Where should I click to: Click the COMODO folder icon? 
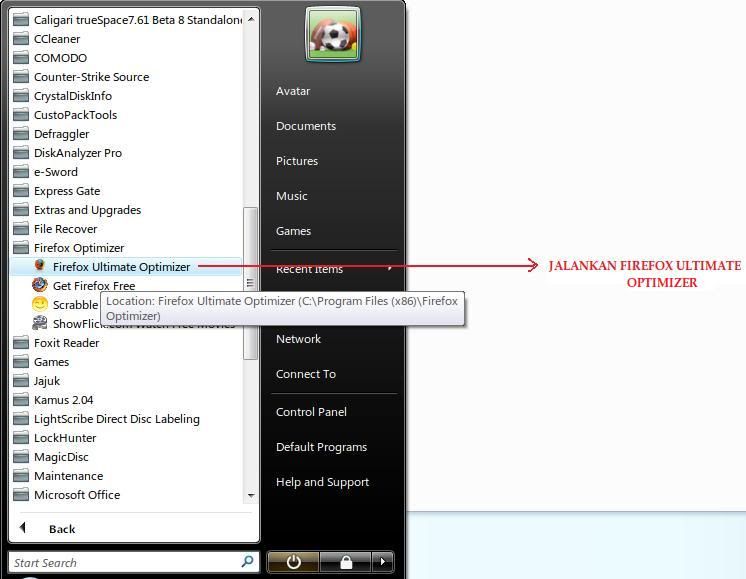click(21, 58)
